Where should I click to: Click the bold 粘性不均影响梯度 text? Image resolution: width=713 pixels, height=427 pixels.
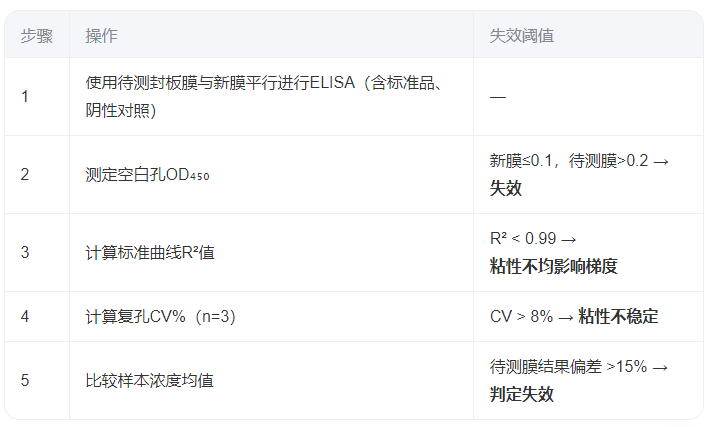[553, 266]
